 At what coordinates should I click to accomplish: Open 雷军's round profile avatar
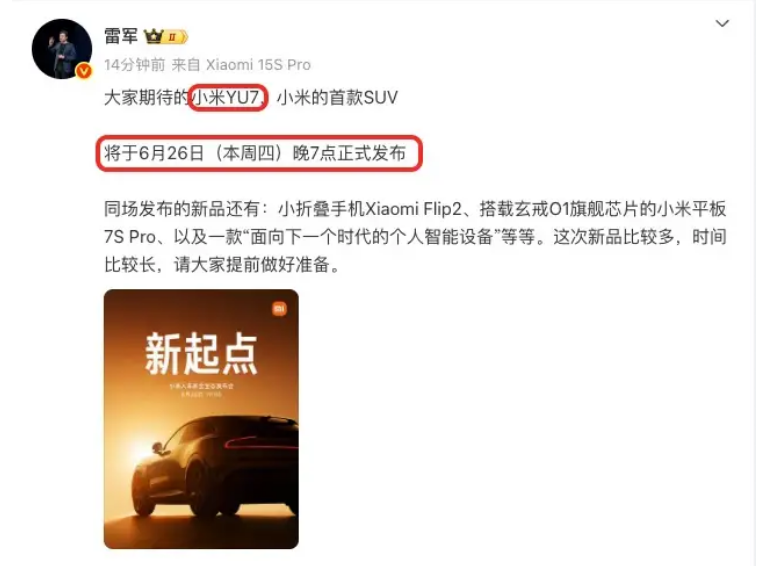coord(62,49)
